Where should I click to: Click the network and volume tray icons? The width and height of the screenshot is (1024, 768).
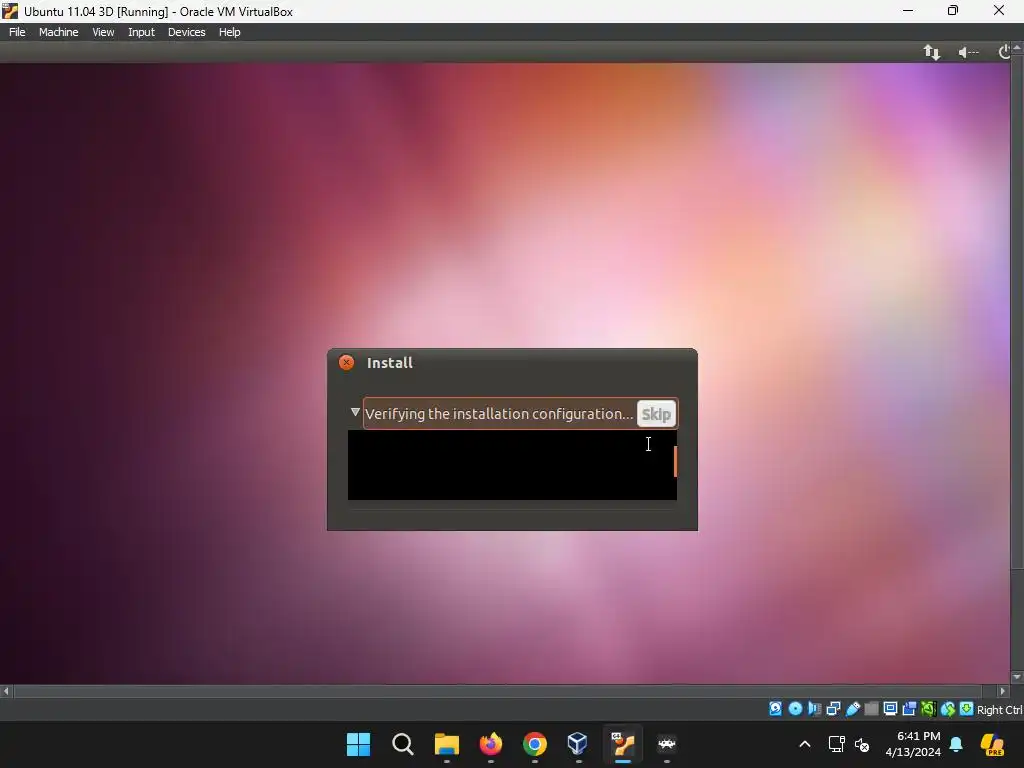click(849, 744)
